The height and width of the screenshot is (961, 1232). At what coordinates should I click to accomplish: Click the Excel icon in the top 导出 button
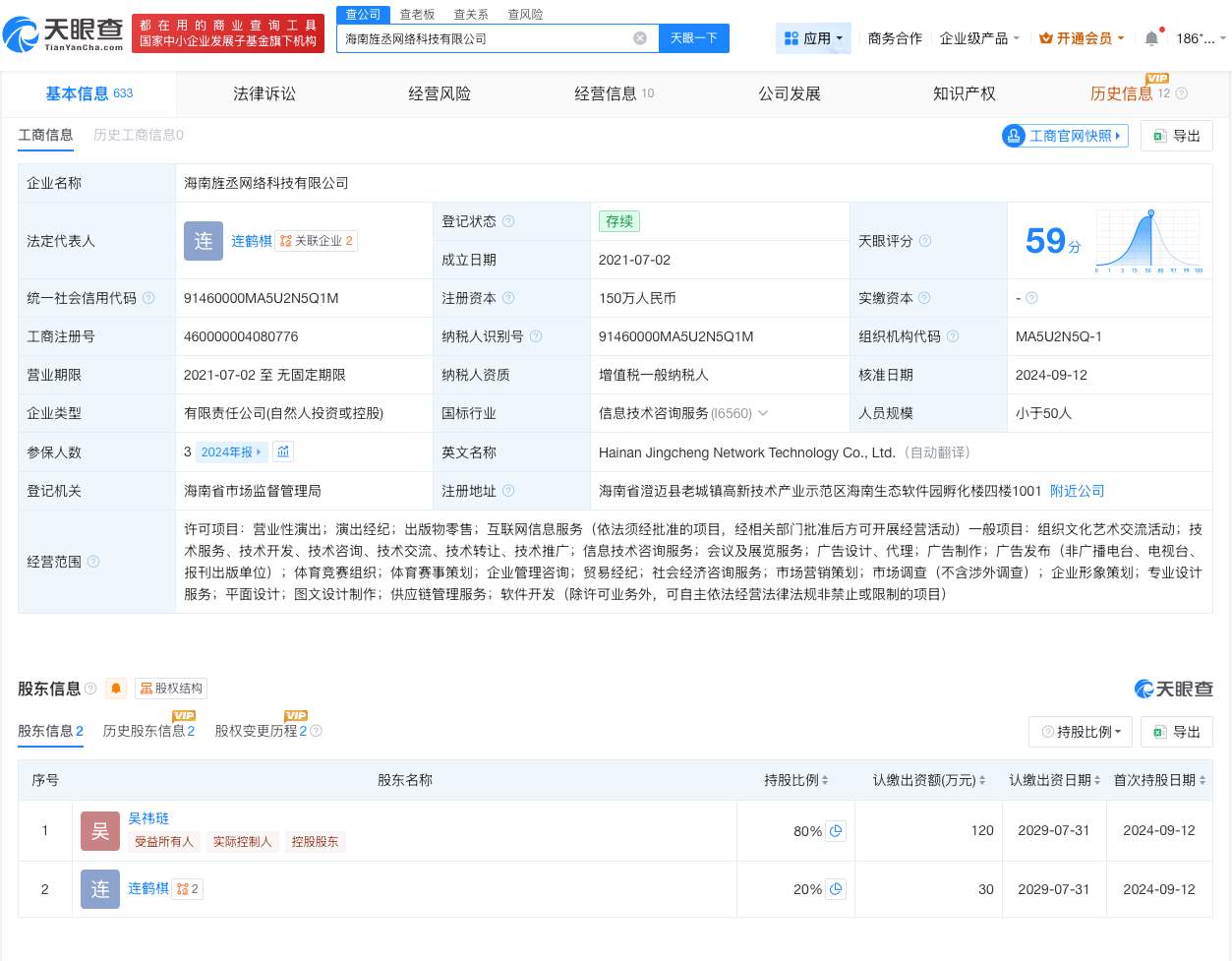1160,136
